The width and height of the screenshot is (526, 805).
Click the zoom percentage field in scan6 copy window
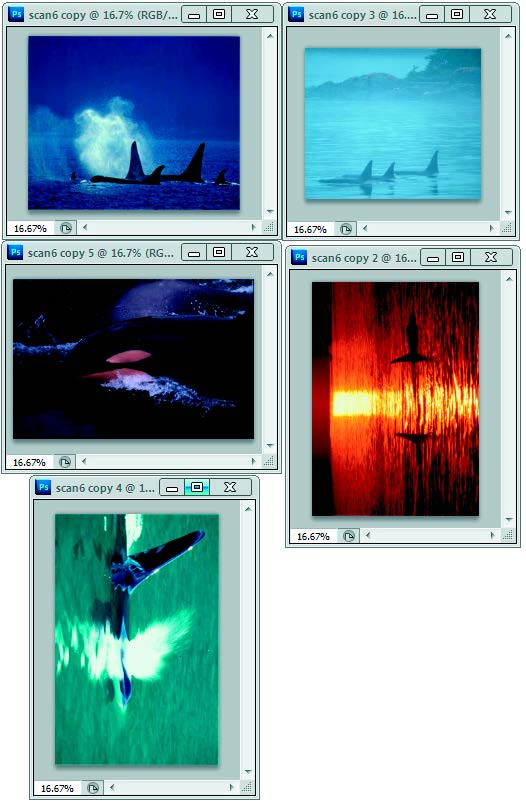pos(30,228)
